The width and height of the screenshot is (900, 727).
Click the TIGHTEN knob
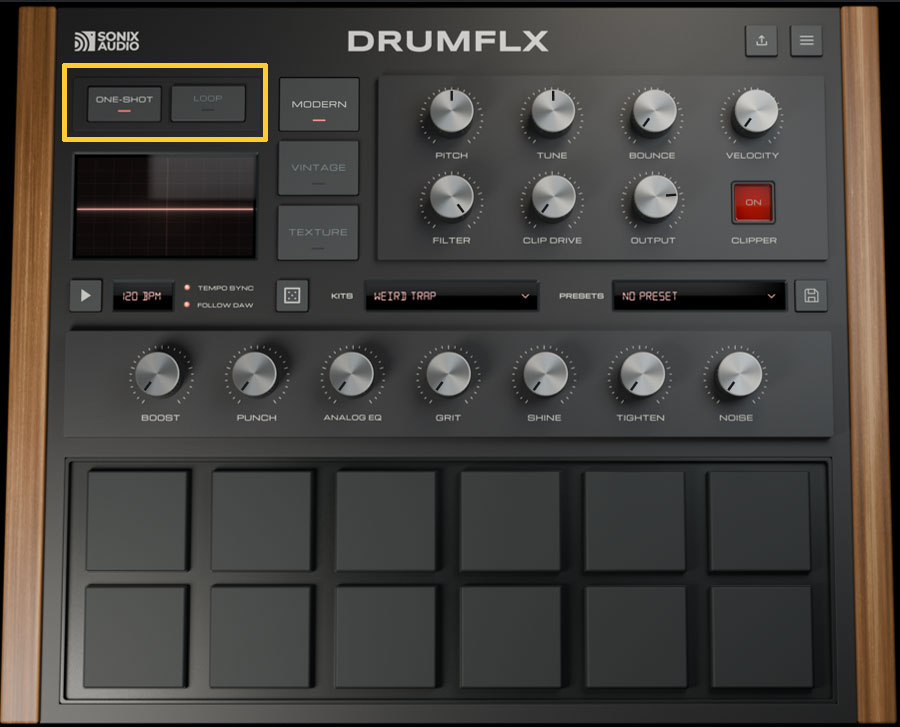pos(642,374)
